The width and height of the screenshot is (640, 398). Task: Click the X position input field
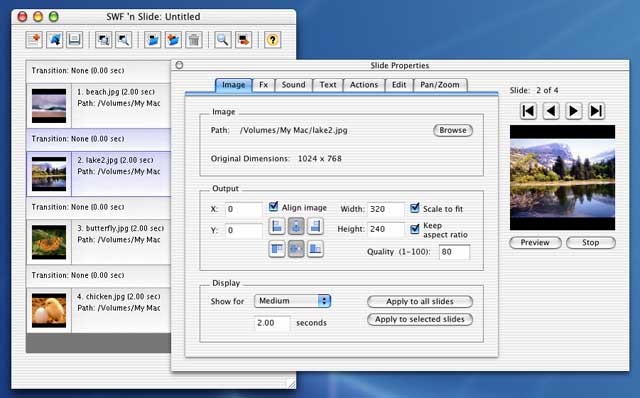[x=244, y=209]
